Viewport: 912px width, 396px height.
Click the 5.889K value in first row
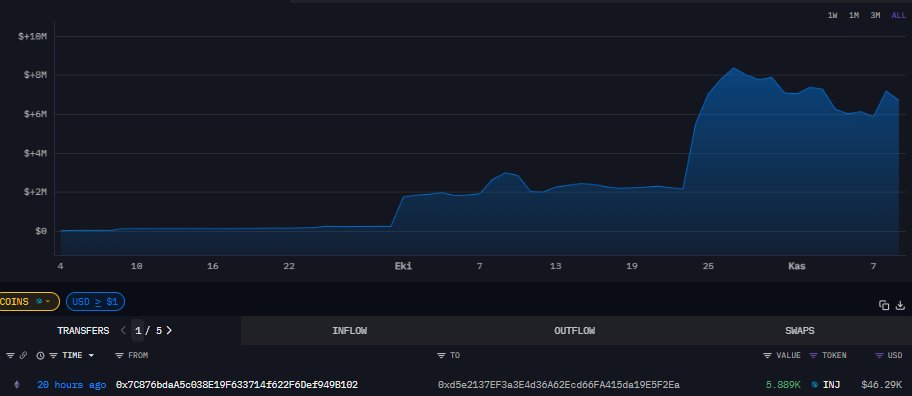coord(783,385)
